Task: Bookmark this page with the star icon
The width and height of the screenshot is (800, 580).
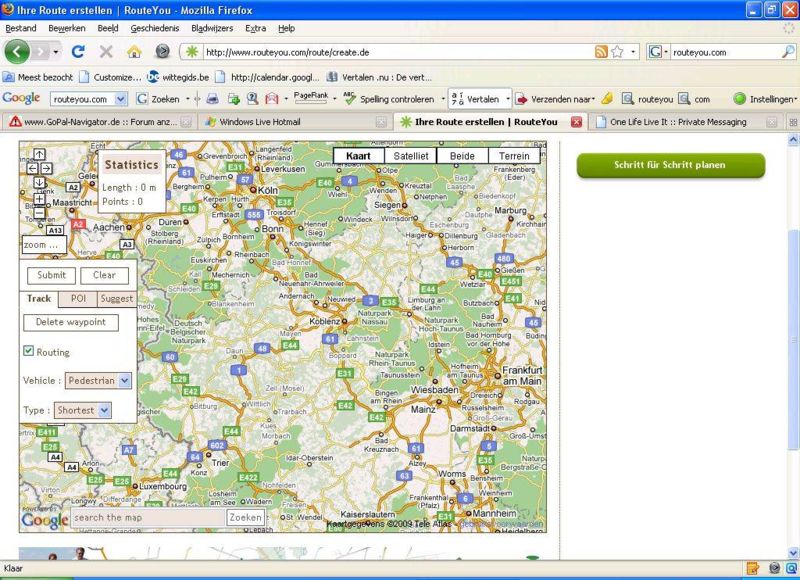Action: pyautogui.click(x=617, y=52)
